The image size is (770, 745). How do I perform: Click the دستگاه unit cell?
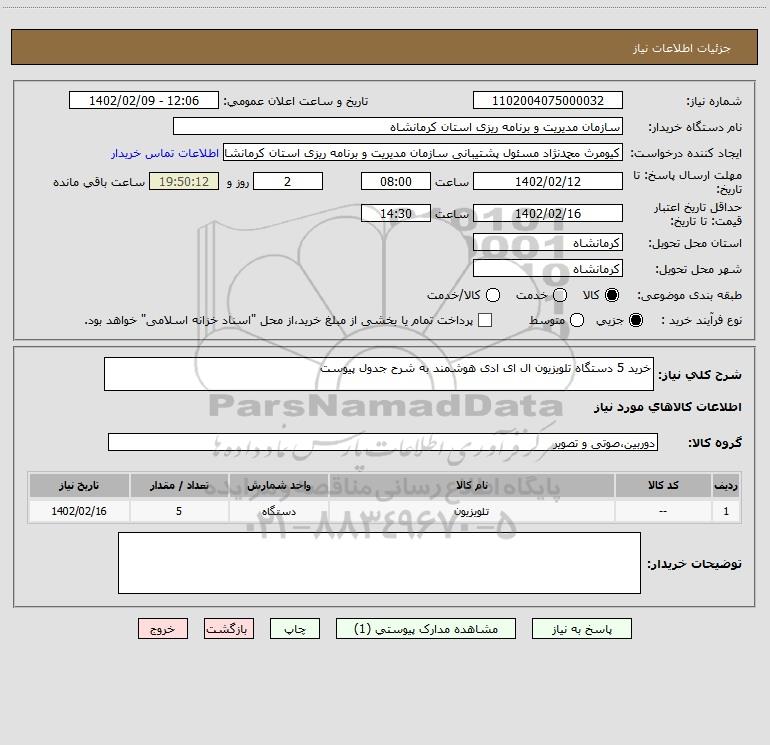[x=278, y=511]
